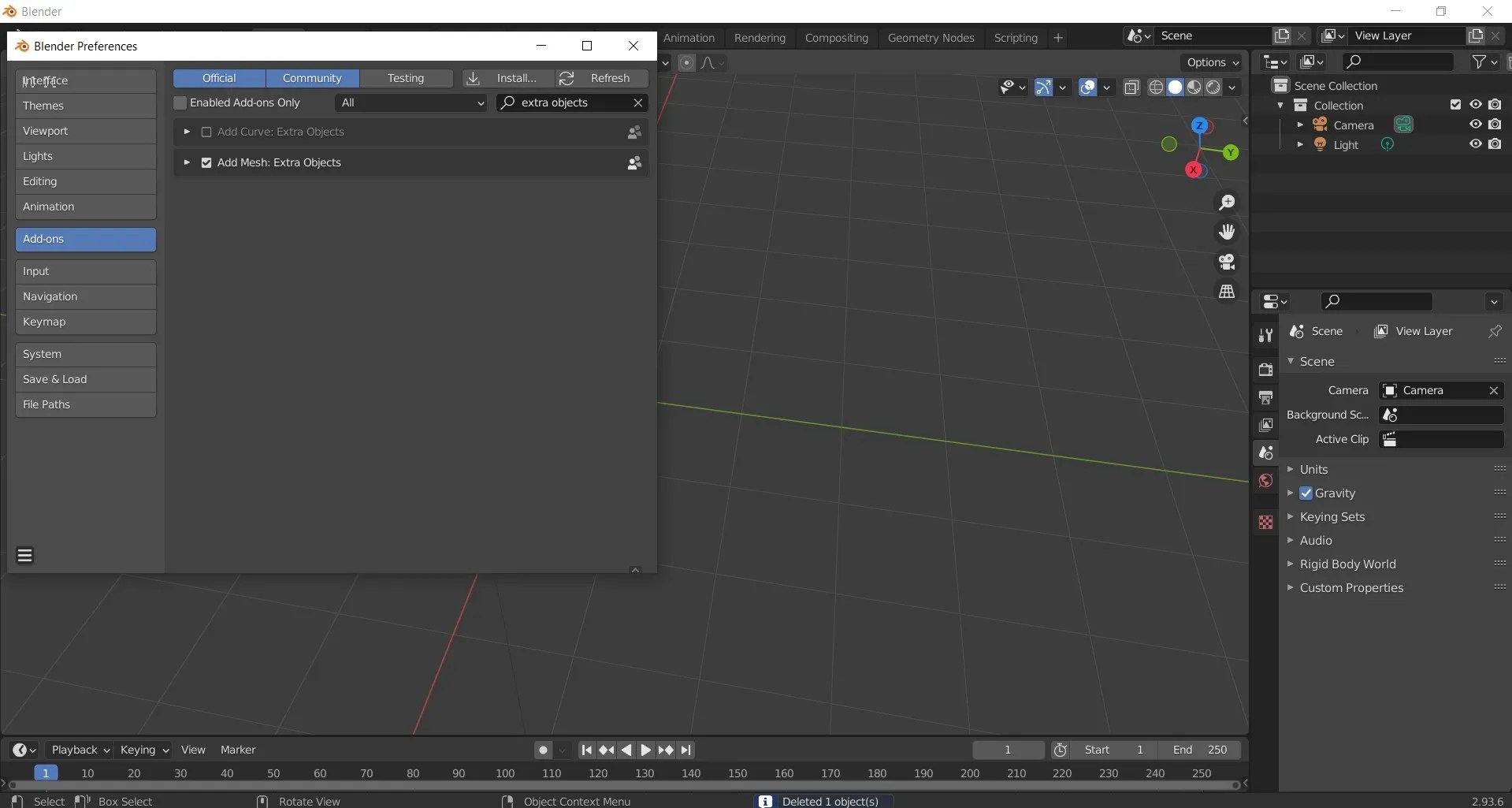Click the current frame field in the timeline
This screenshot has width=1512, height=808.
point(1008,749)
